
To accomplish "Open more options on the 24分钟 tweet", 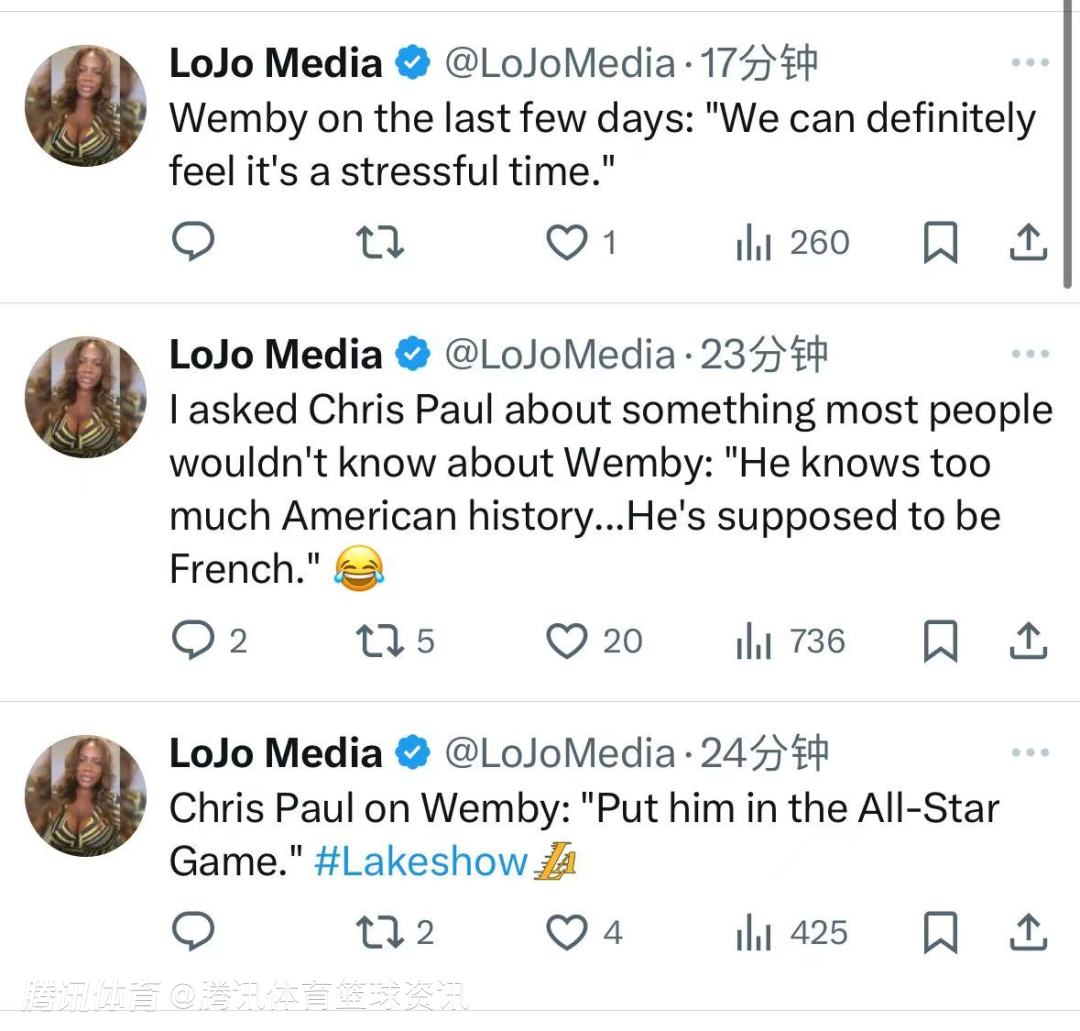I will [x=1029, y=753].
